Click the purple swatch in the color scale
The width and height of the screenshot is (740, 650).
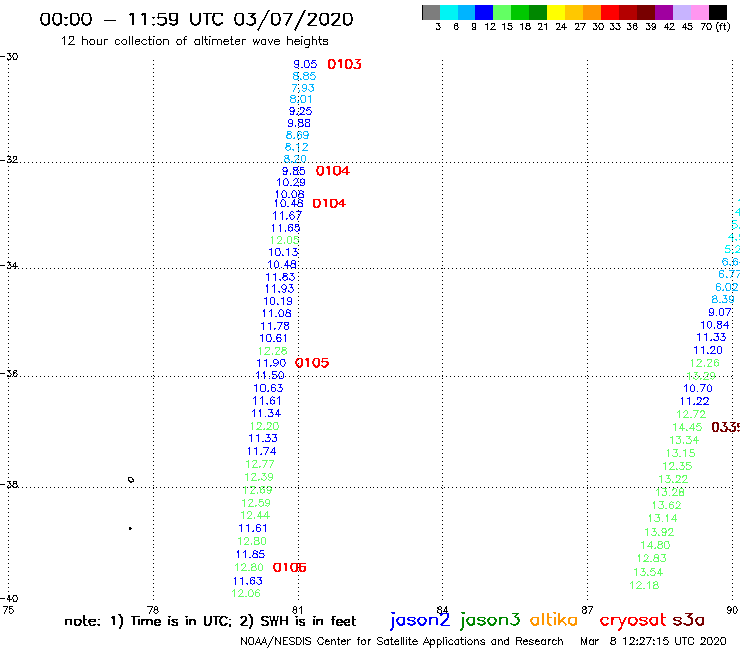click(x=664, y=12)
